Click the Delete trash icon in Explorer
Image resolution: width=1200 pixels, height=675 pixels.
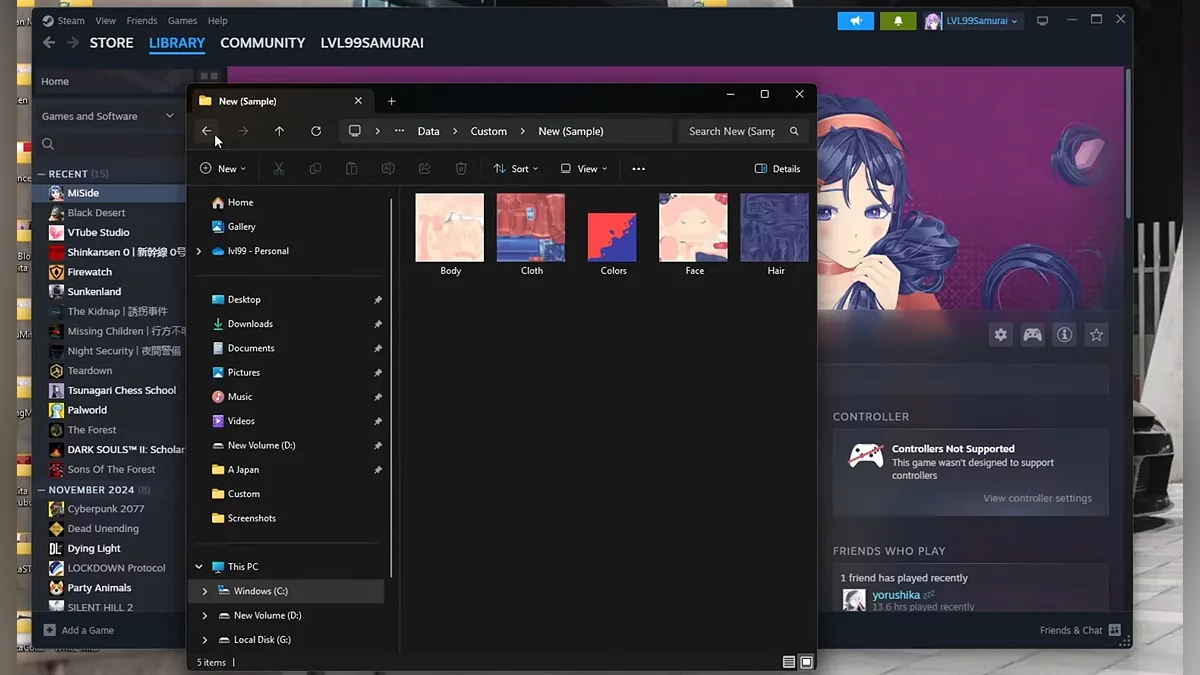pyautogui.click(x=461, y=169)
